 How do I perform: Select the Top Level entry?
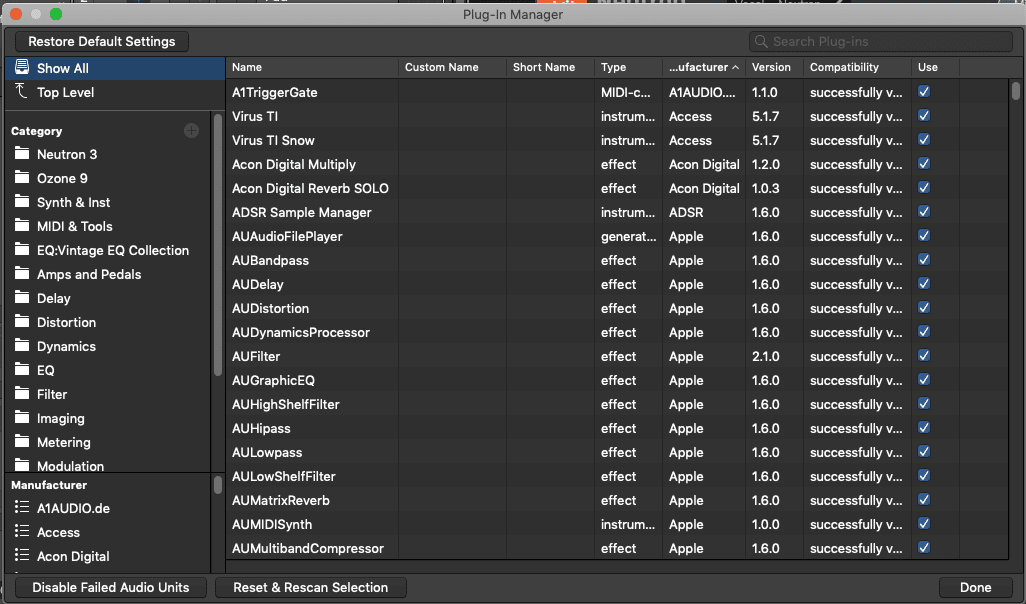(x=115, y=92)
